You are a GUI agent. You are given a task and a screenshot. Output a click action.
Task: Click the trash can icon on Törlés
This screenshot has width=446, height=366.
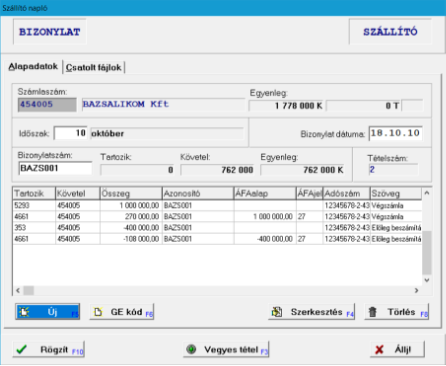point(372,312)
